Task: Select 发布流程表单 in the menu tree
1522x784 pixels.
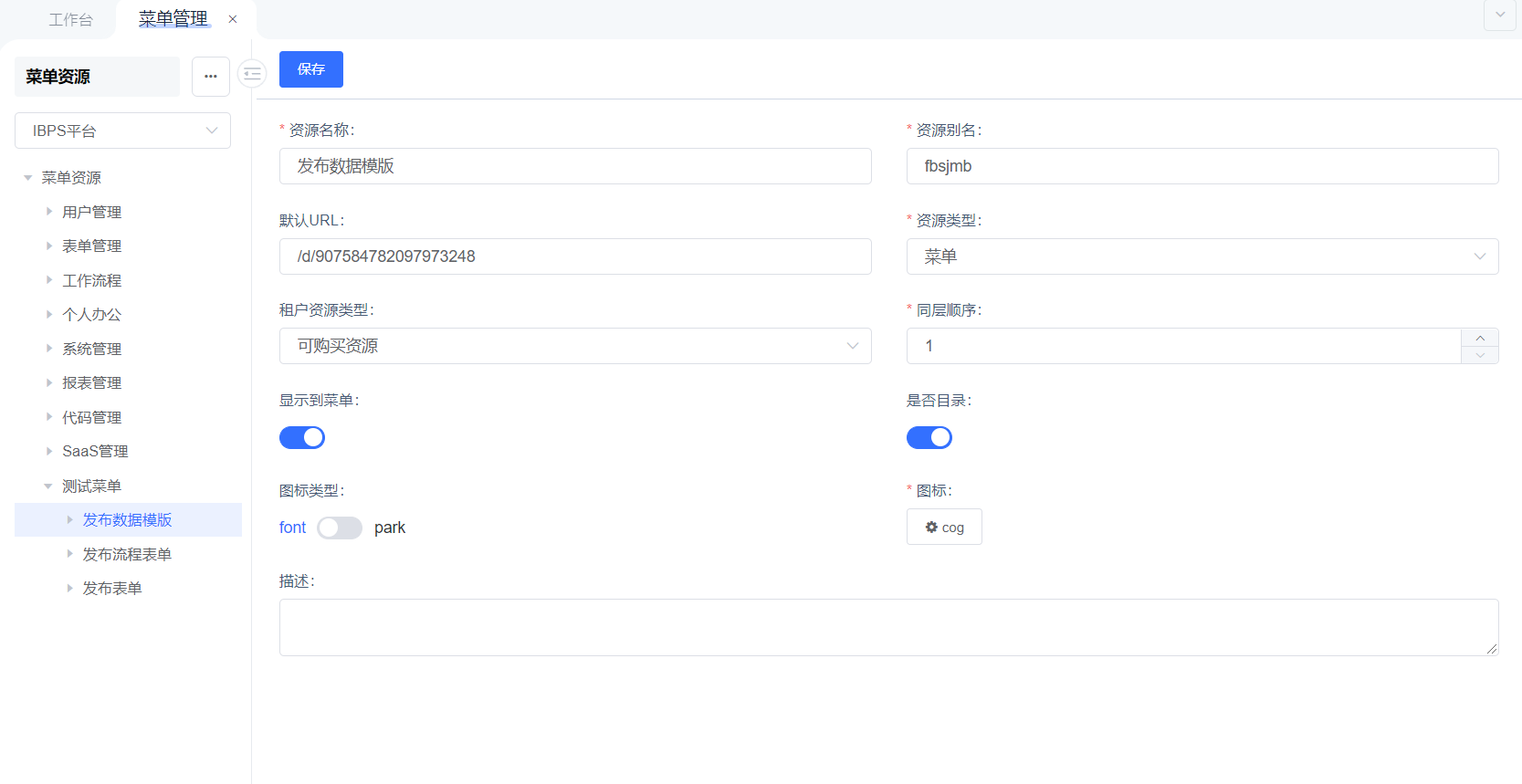Action: pyautogui.click(x=127, y=554)
